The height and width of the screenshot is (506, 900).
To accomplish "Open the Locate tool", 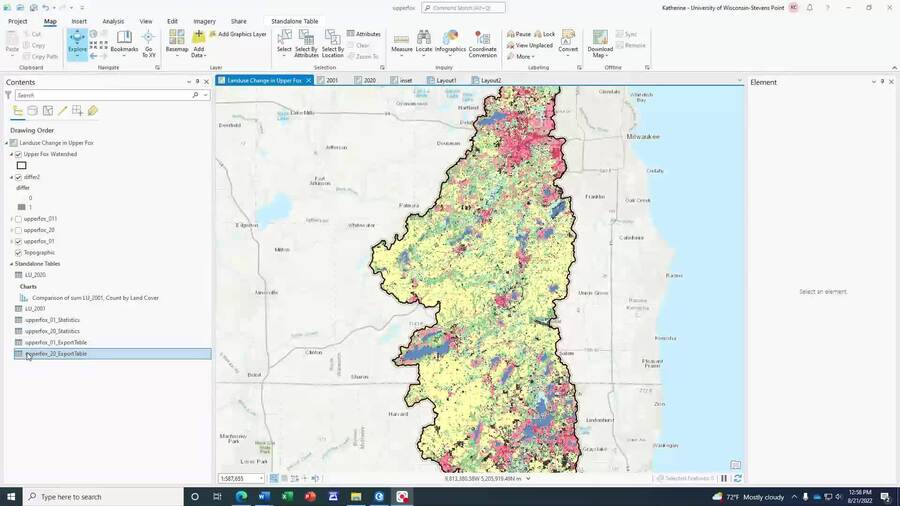I will [x=424, y=43].
